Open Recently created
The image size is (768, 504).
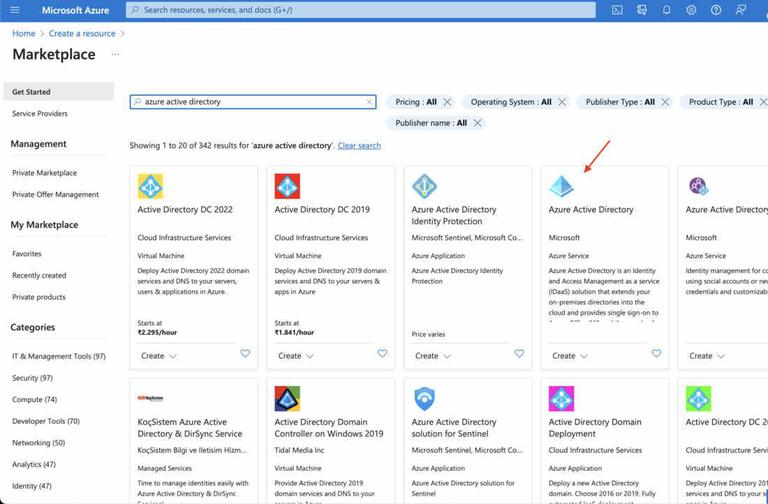tap(39, 275)
